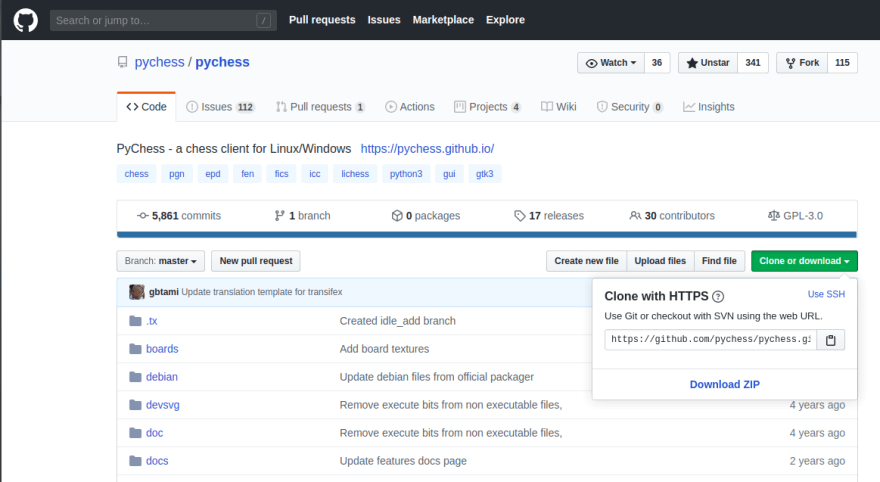The width and height of the screenshot is (880, 482).
Task: Open the Pull requests repository tab
Action: tap(320, 107)
